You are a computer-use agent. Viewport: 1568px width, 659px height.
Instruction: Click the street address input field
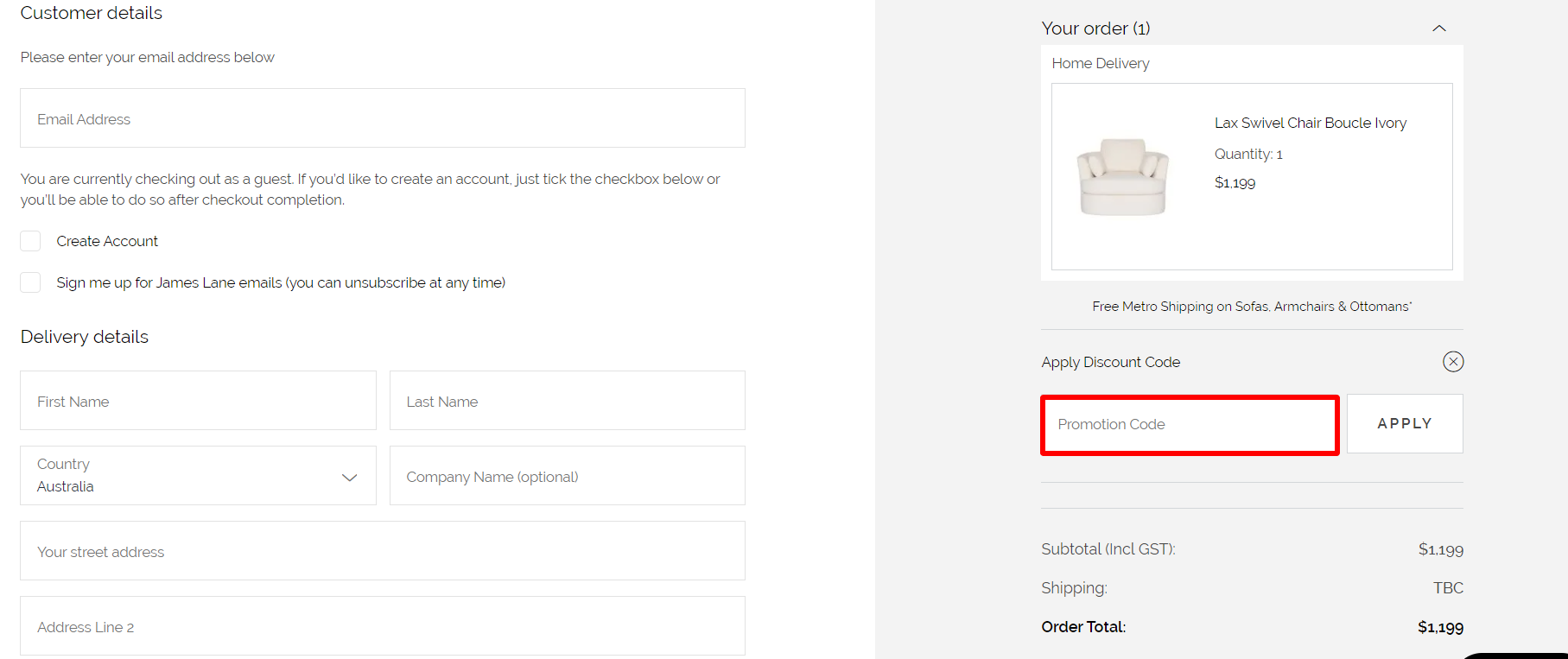383,550
